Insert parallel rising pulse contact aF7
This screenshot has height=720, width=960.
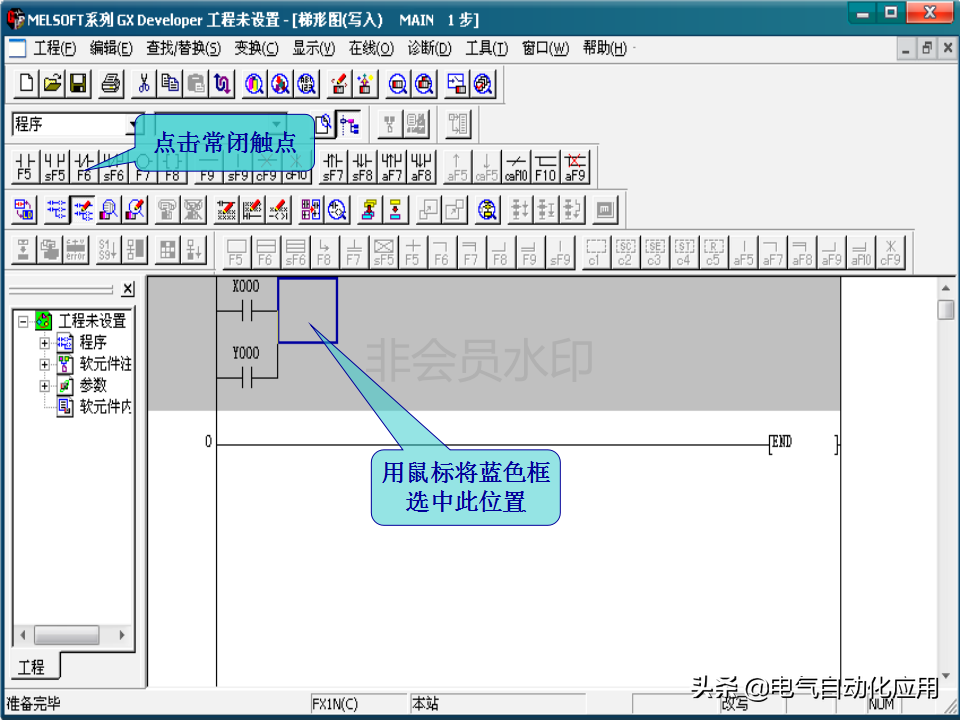pos(392,167)
